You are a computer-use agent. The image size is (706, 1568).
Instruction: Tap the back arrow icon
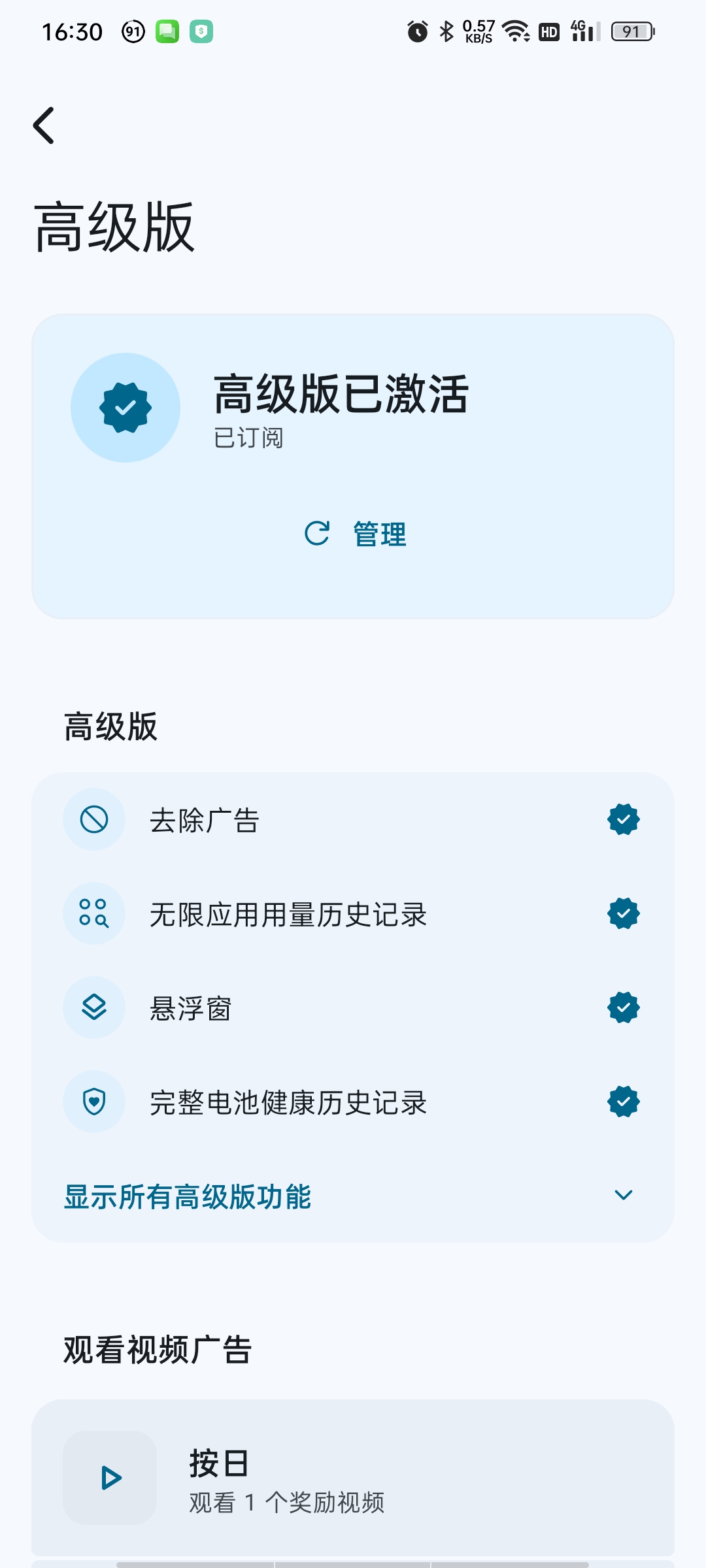(44, 125)
